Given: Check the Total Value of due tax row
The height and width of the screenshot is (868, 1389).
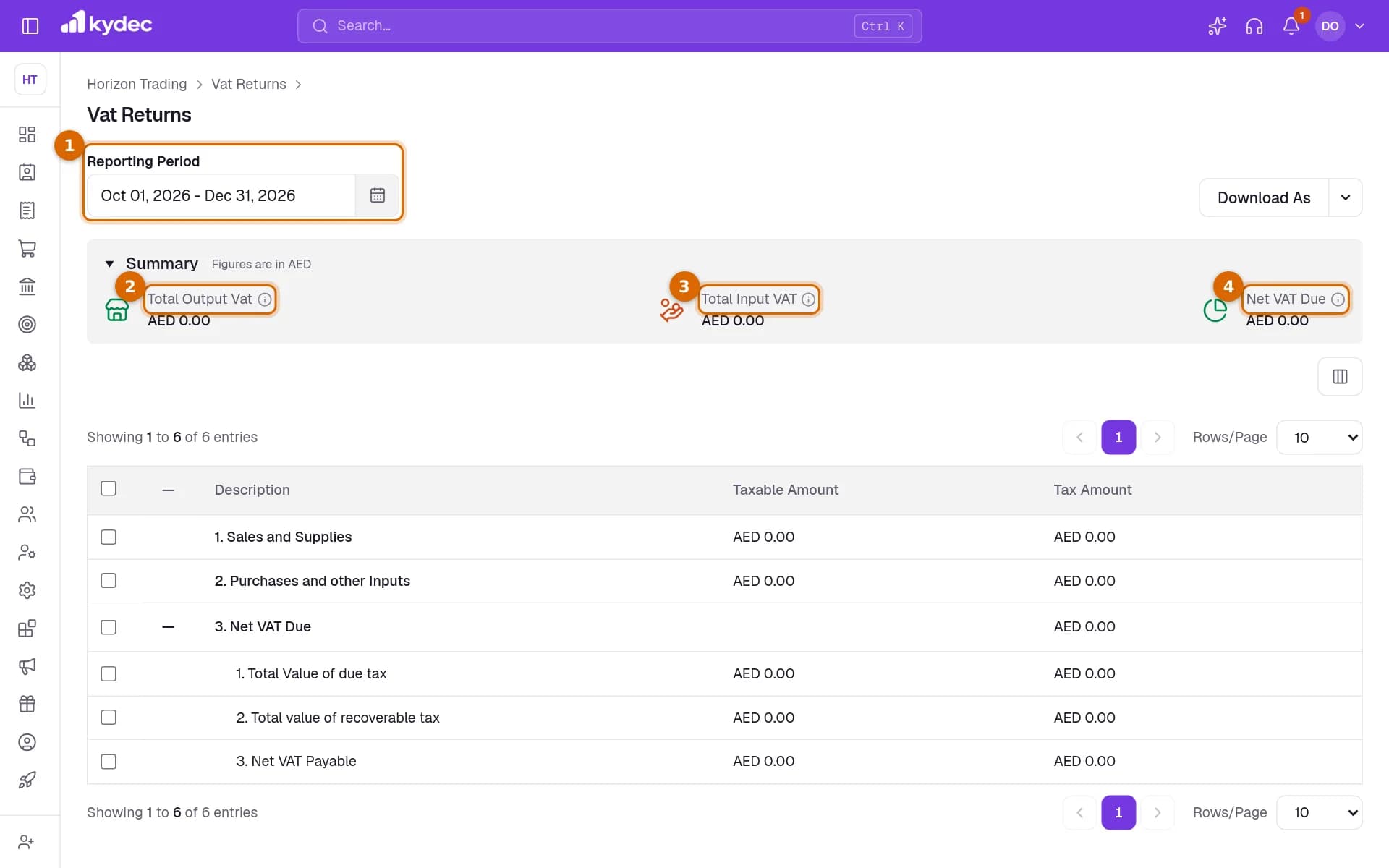Looking at the screenshot, I should click(x=109, y=674).
